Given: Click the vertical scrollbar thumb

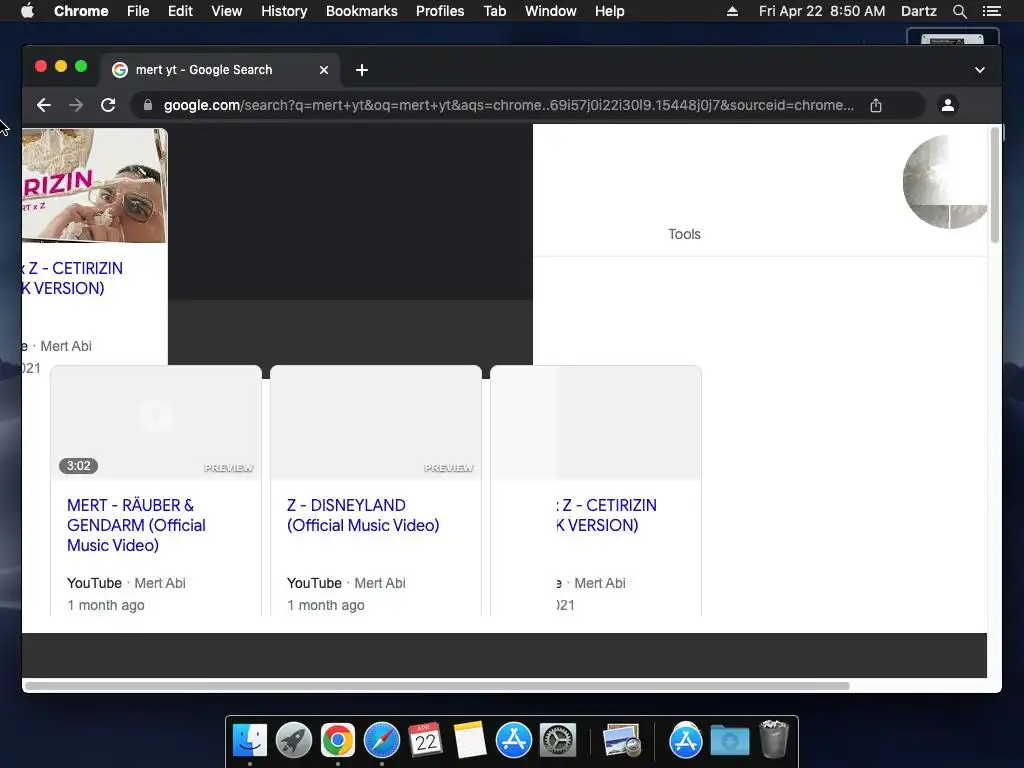Looking at the screenshot, I should (995, 185).
